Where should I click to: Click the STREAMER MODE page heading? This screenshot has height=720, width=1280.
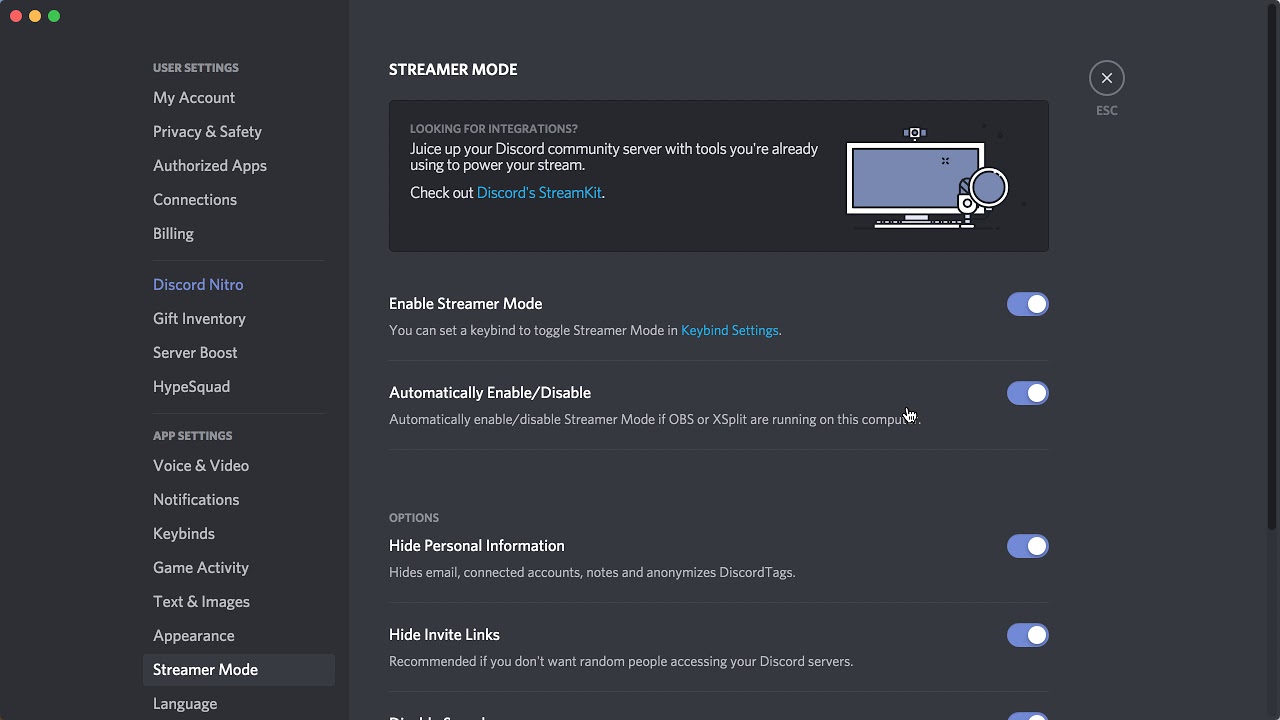click(x=453, y=70)
